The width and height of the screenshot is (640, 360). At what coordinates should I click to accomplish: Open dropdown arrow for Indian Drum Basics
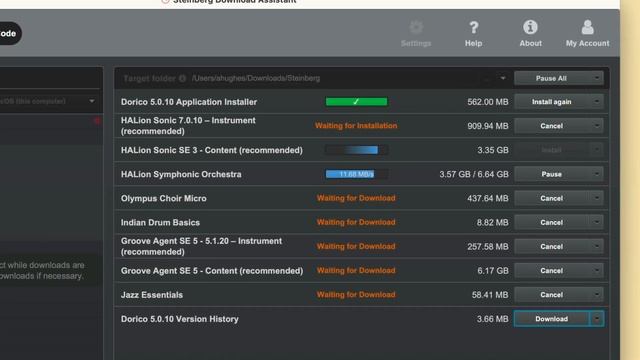point(597,222)
